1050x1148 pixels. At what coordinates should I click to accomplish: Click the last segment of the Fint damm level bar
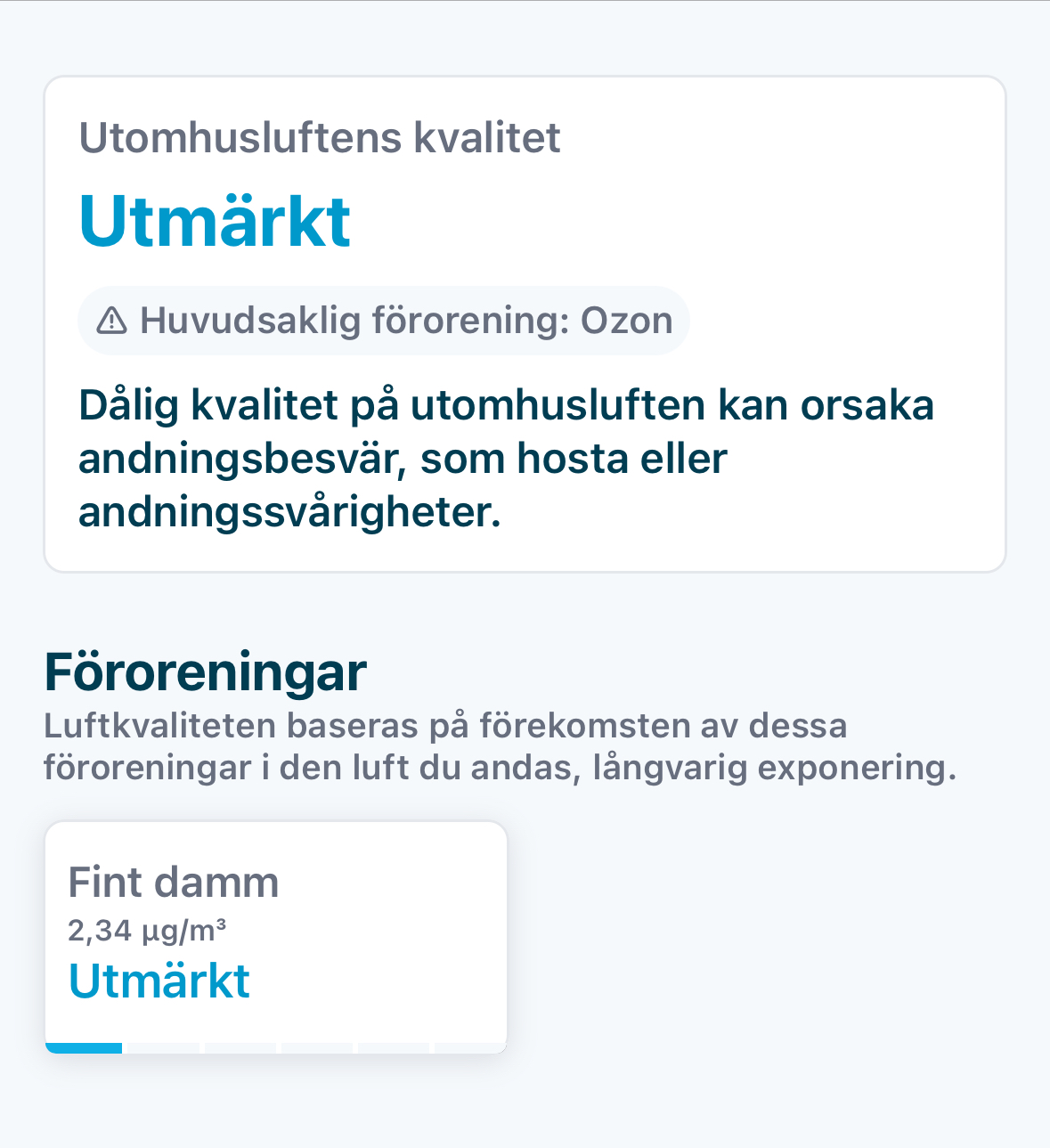click(470, 1048)
